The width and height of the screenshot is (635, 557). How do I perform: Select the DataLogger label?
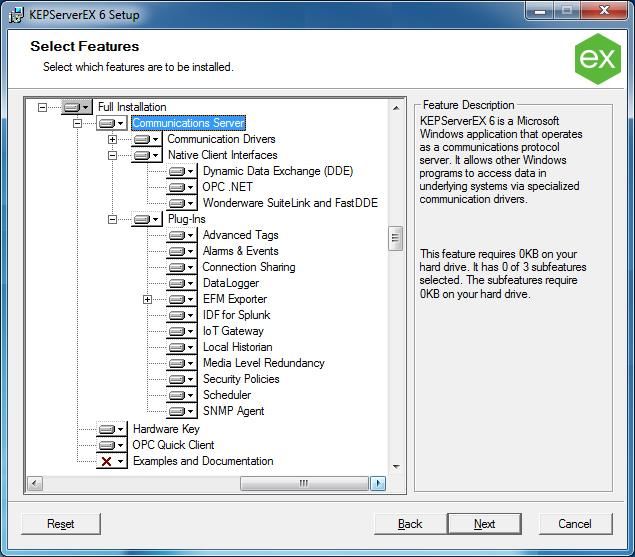(231, 283)
